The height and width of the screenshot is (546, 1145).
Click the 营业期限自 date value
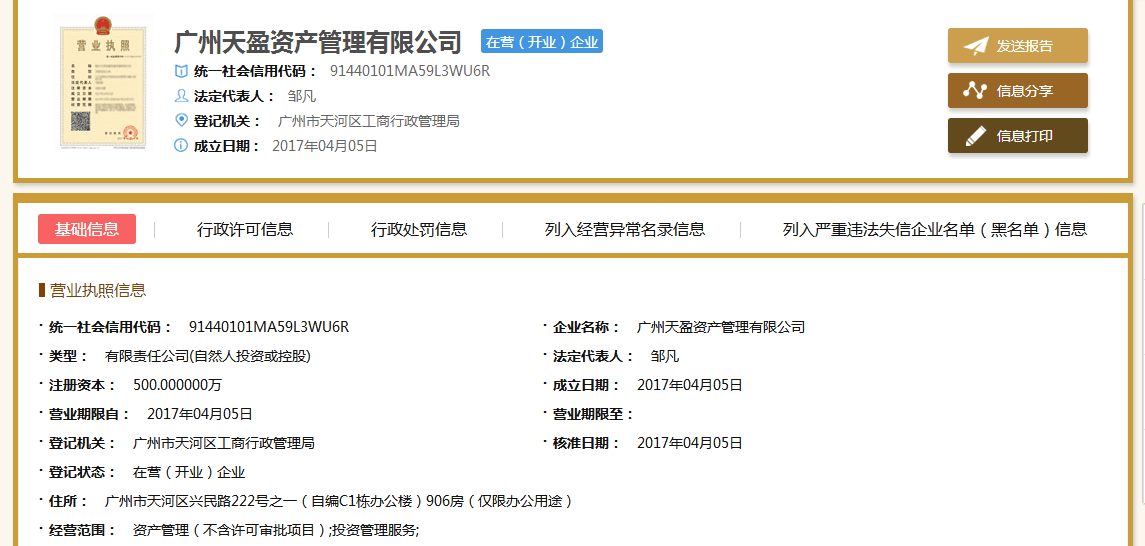click(200, 414)
